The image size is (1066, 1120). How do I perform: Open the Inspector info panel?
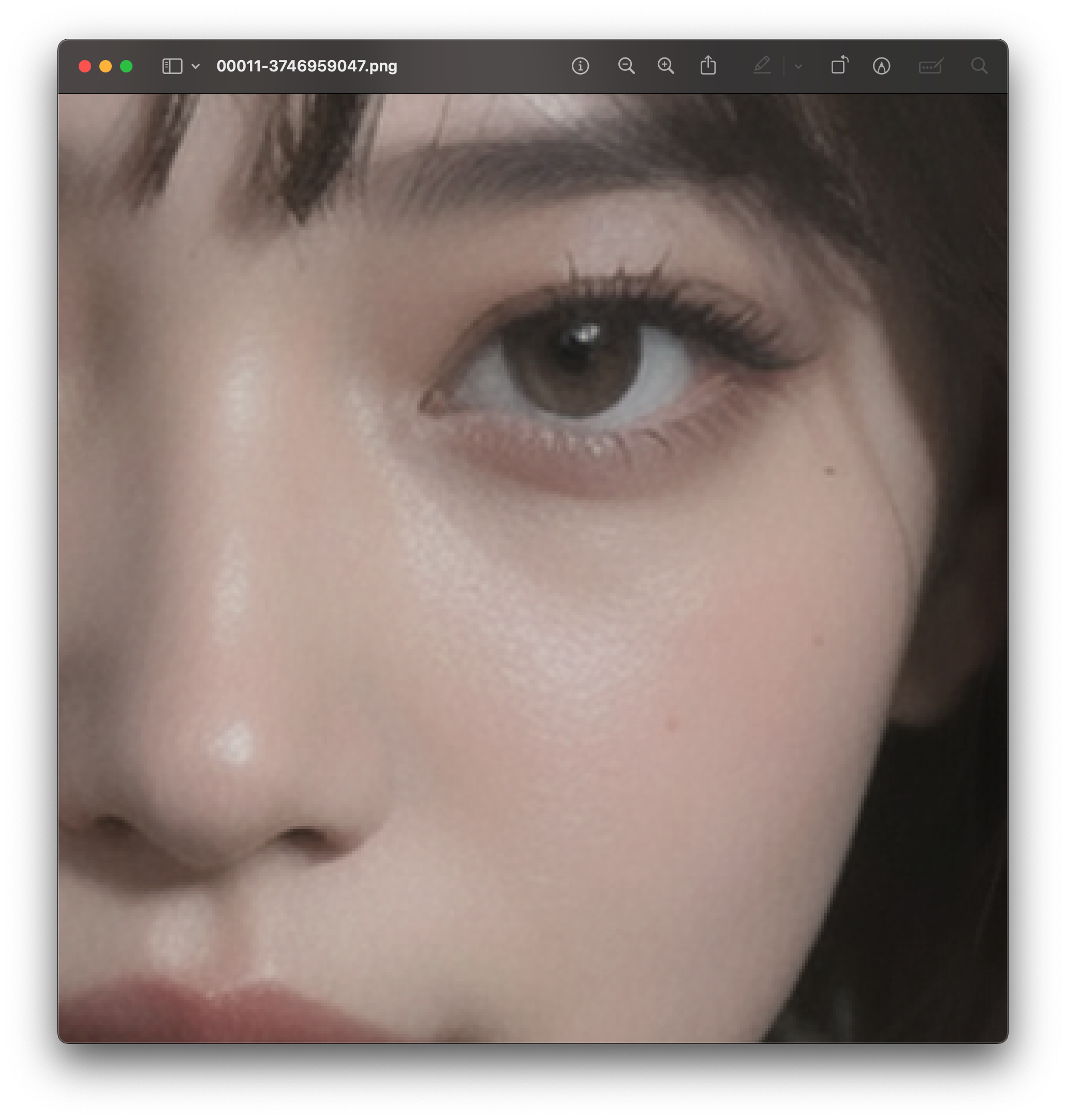click(580, 66)
